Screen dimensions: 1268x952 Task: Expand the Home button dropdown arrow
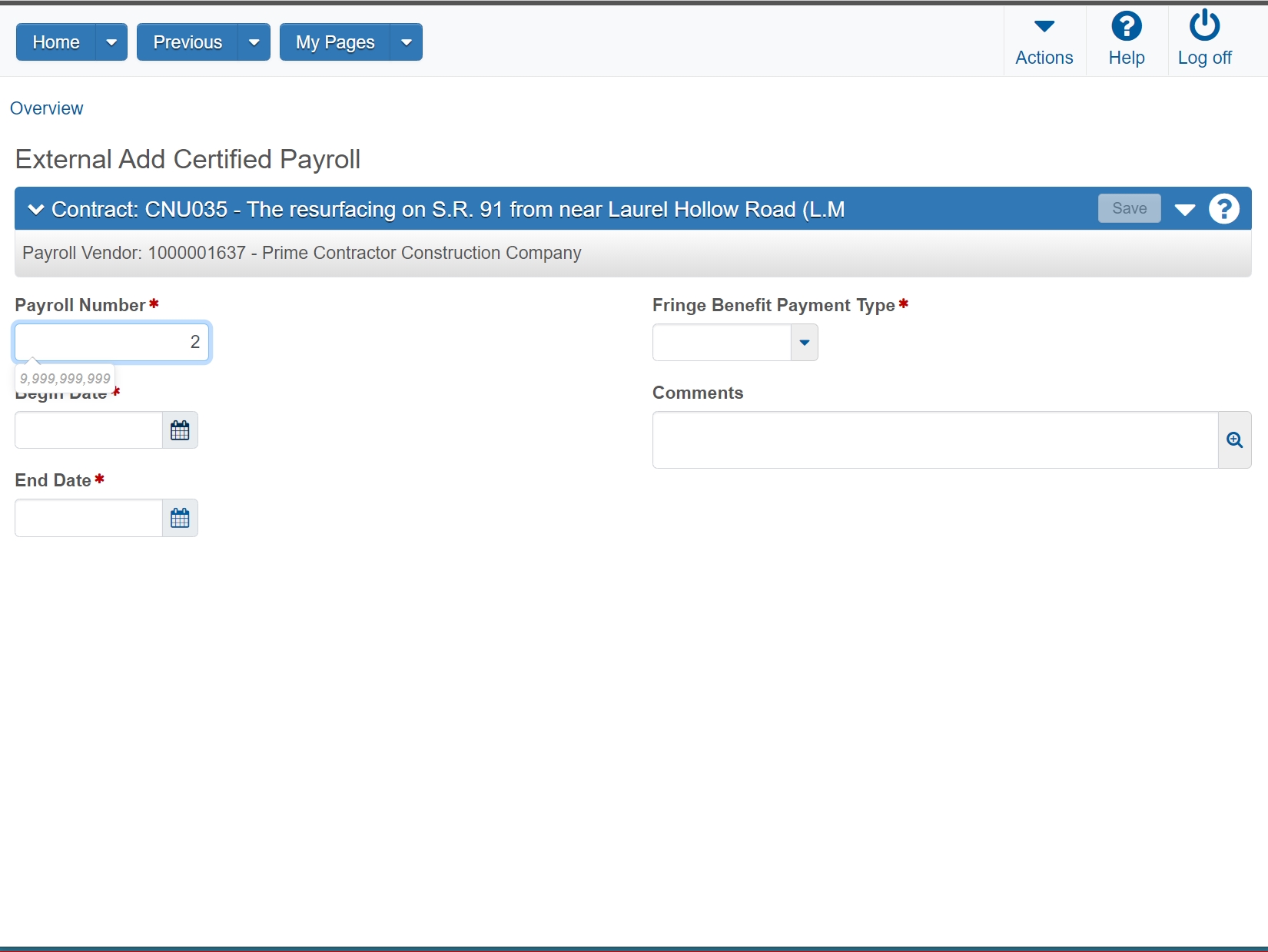tap(111, 42)
